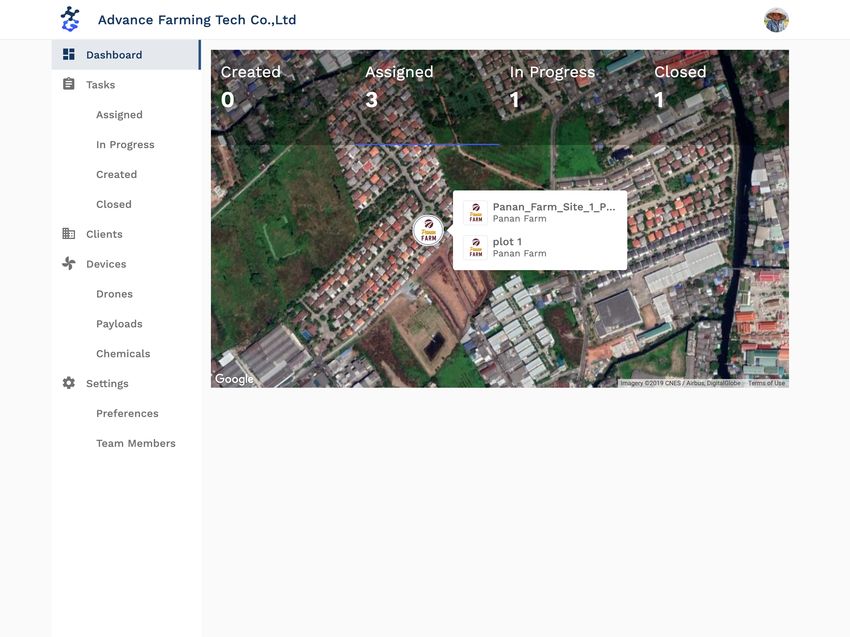Open Team Members page
The image size is (850, 637).
point(126,442)
